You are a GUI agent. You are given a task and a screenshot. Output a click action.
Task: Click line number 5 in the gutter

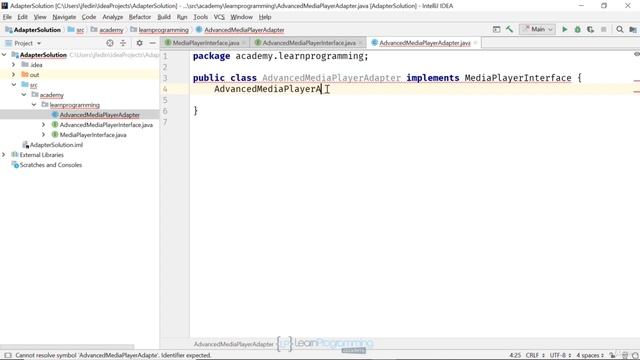(165, 100)
